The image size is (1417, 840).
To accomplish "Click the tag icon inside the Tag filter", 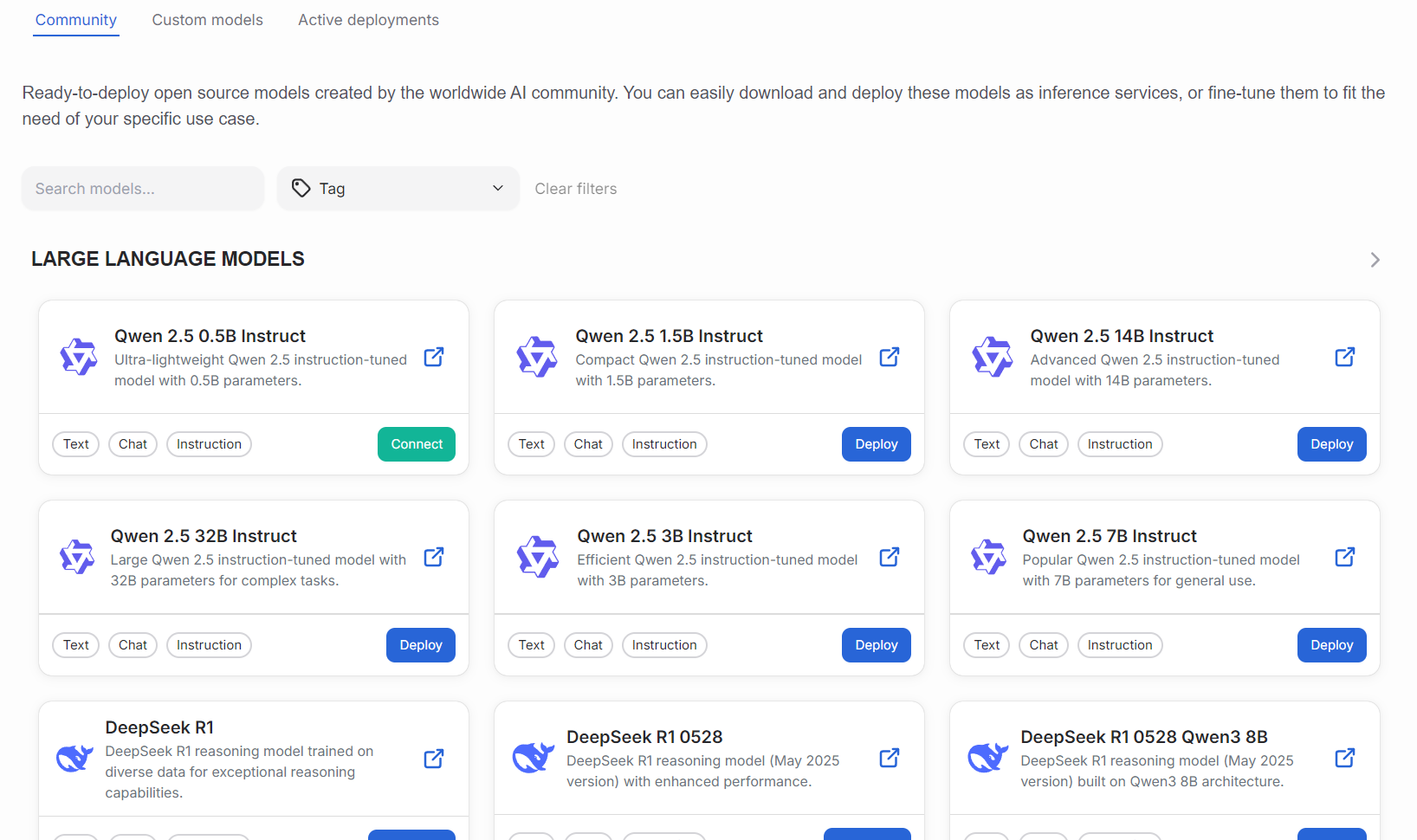I will tap(301, 188).
